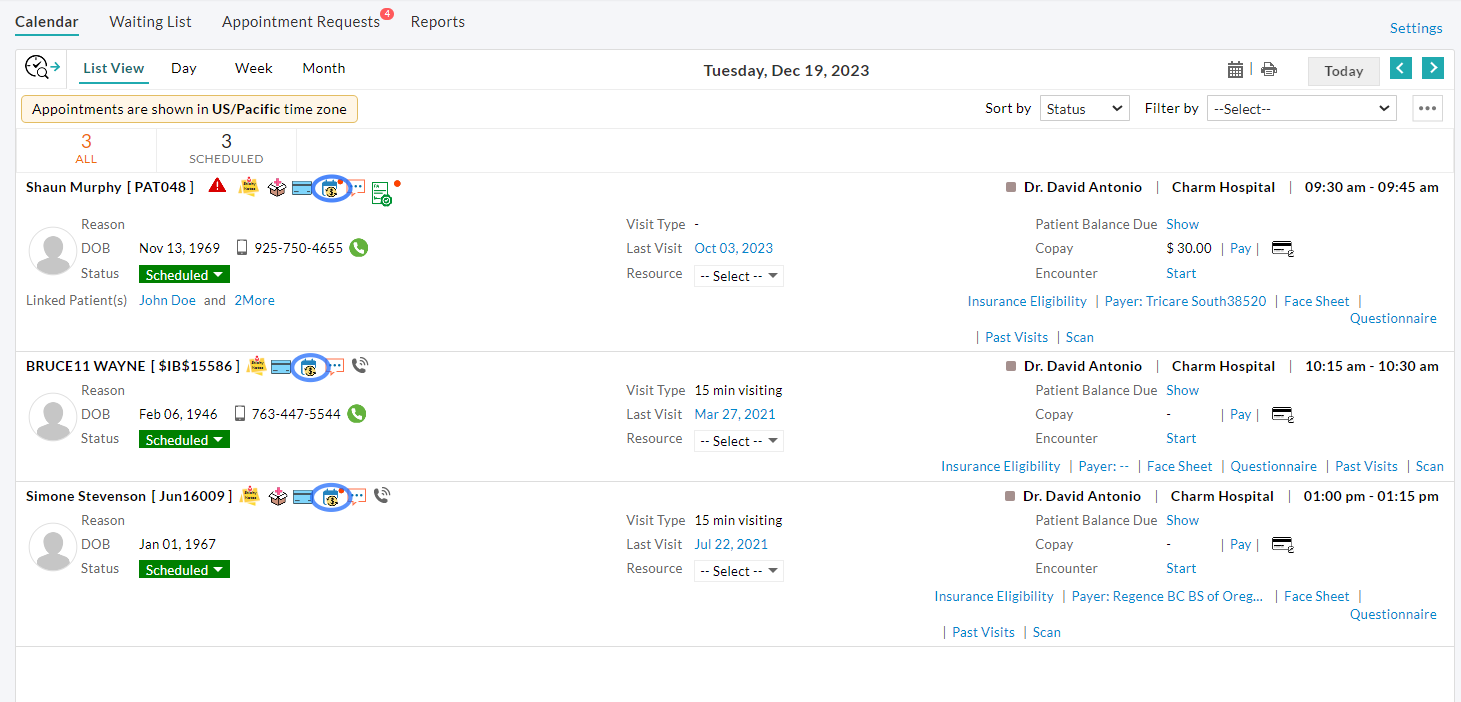This screenshot has width=1461, height=702.
Task: Click the print icon in the calendar toolbar
Action: 1268,68
